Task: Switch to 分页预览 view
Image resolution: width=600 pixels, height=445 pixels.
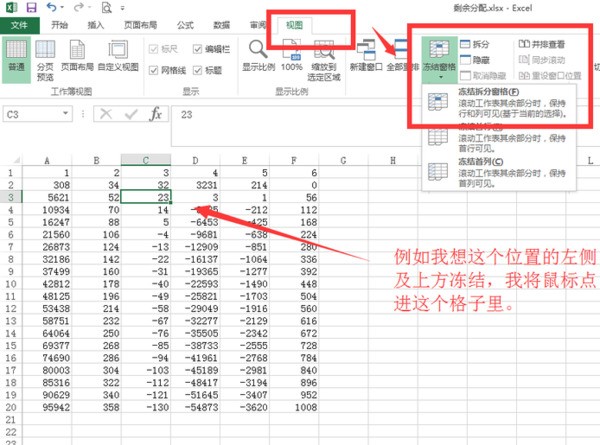Action: point(45,60)
